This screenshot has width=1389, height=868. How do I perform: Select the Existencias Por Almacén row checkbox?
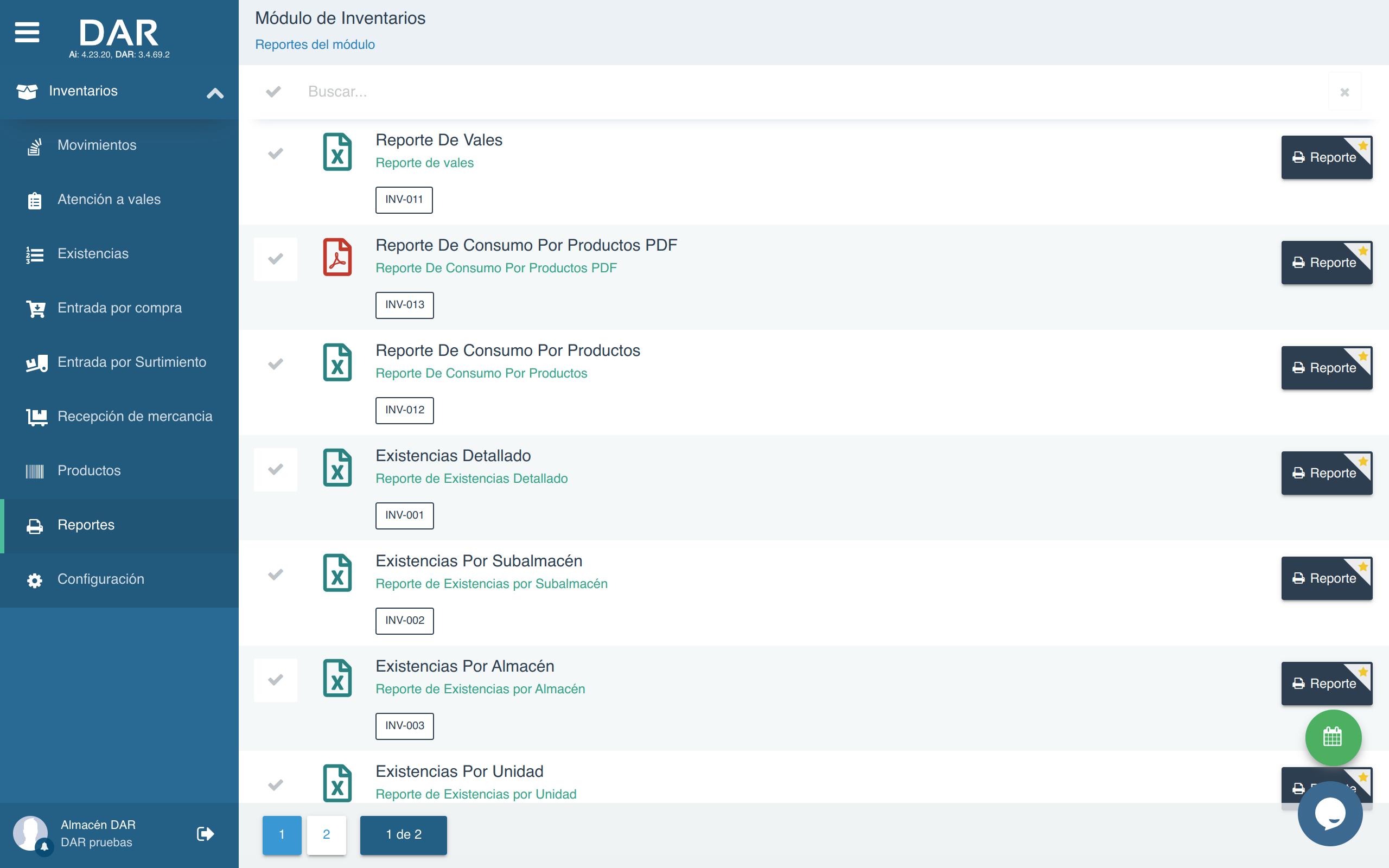tap(276, 680)
